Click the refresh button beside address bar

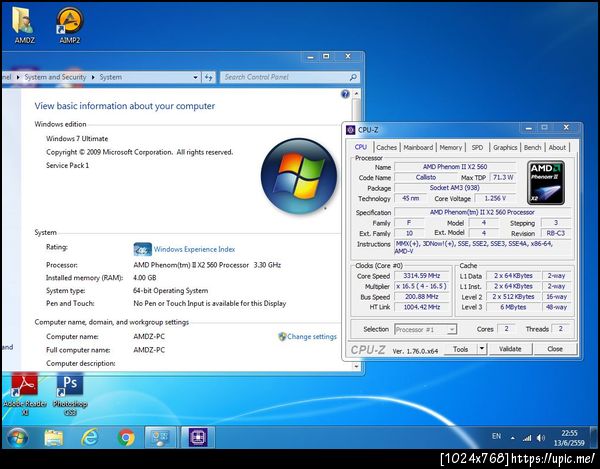(209, 77)
